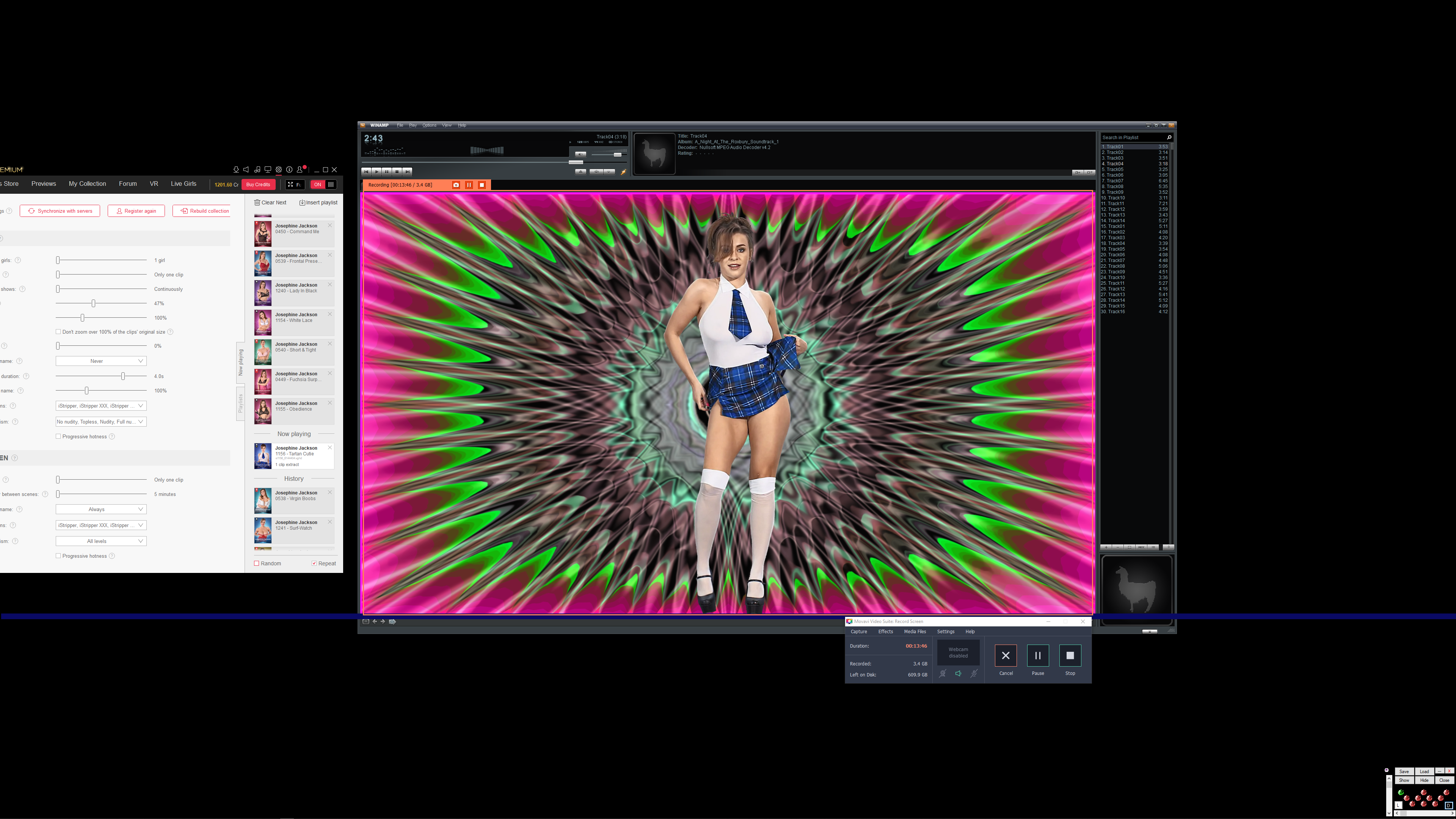Image resolution: width=1456 pixels, height=819 pixels.
Task: Expand the All levels dropdown
Action: pyautogui.click(x=100, y=541)
